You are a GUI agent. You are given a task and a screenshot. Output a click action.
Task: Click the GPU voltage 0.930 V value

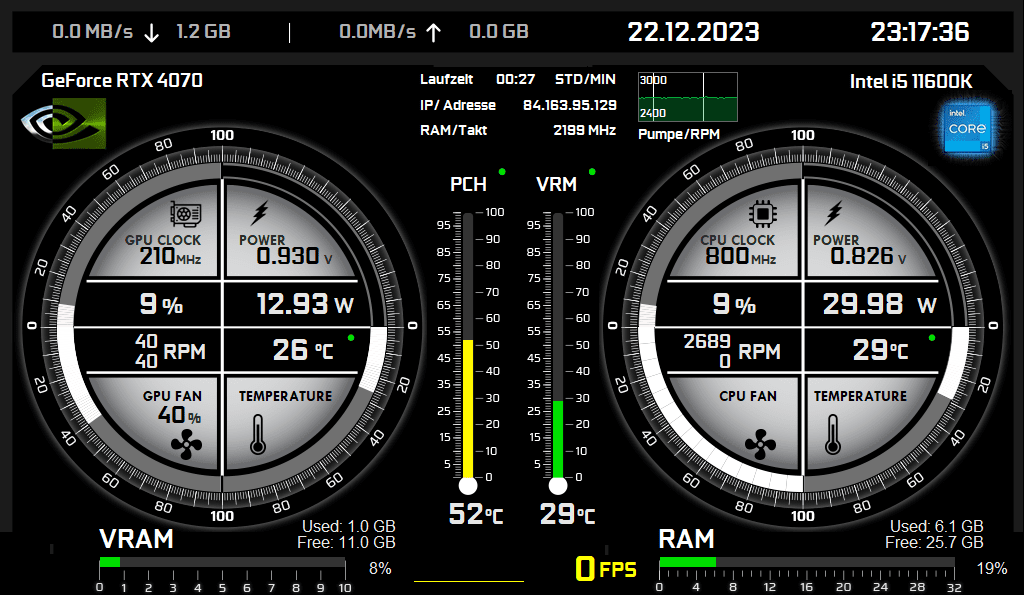pos(295,256)
